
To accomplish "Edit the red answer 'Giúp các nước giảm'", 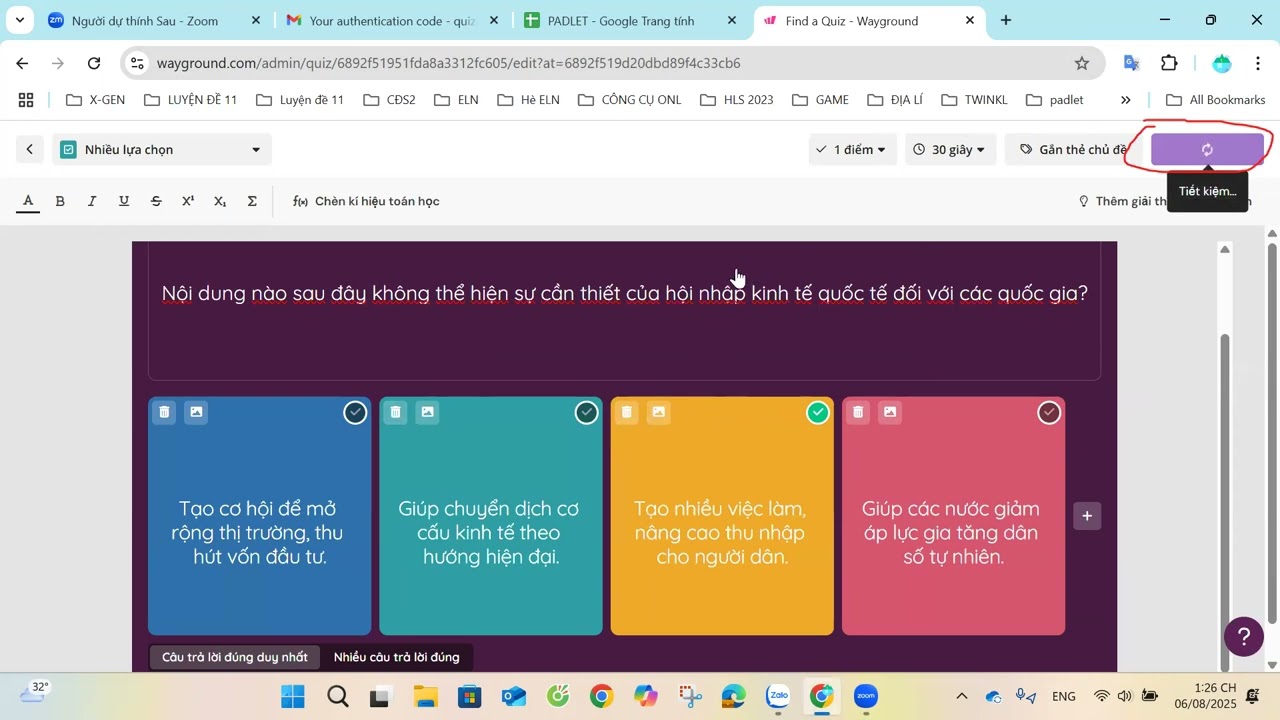I will (952, 533).
